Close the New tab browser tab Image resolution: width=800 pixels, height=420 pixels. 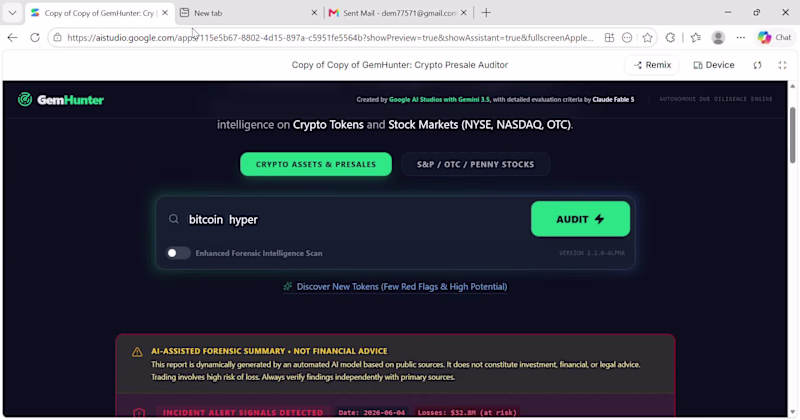pos(314,13)
